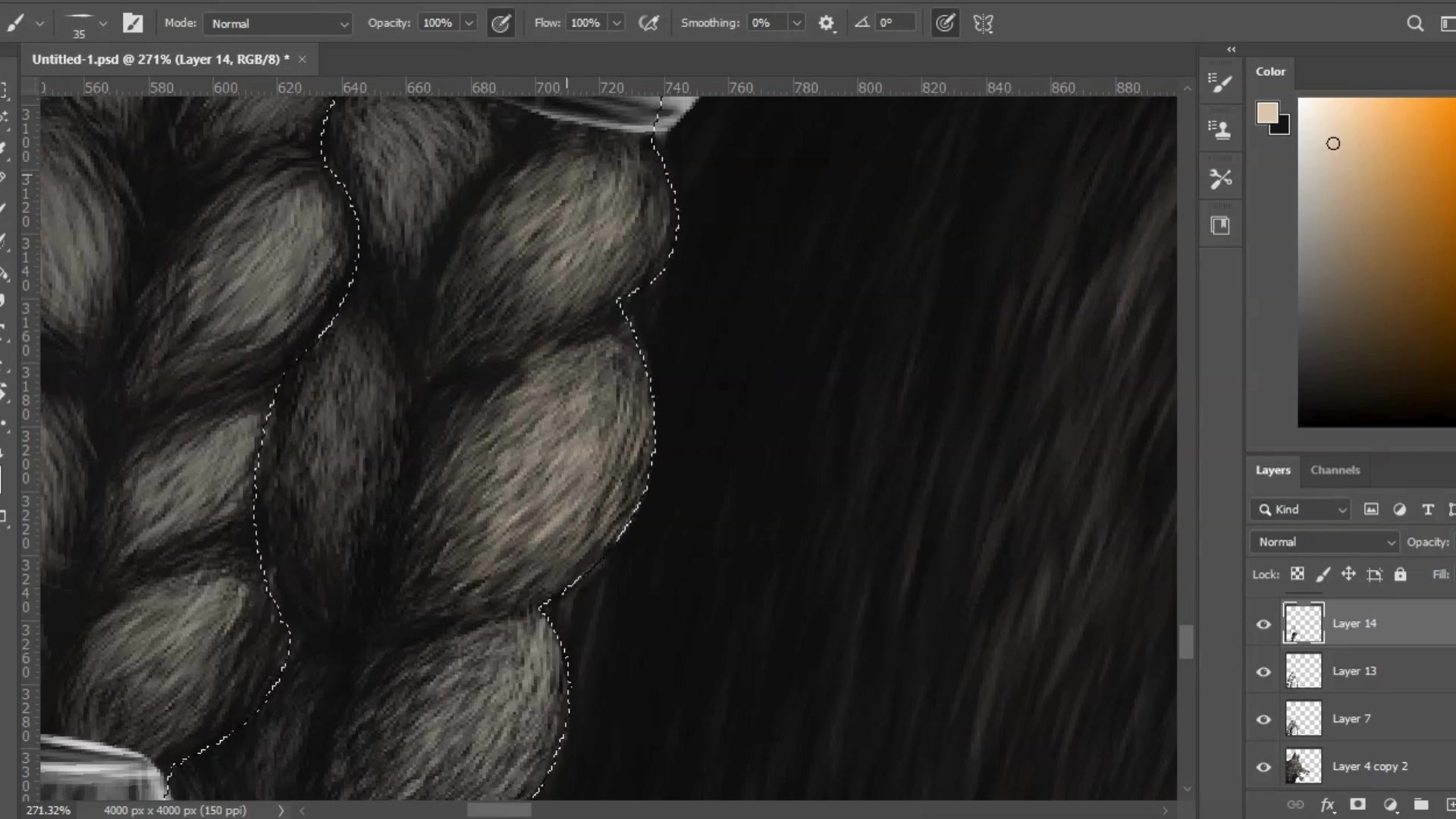Filter for type layers

(x=1427, y=510)
